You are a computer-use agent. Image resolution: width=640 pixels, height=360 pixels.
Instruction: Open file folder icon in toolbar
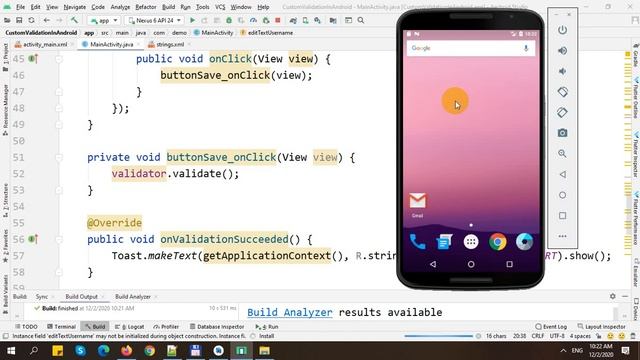point(7,20)
